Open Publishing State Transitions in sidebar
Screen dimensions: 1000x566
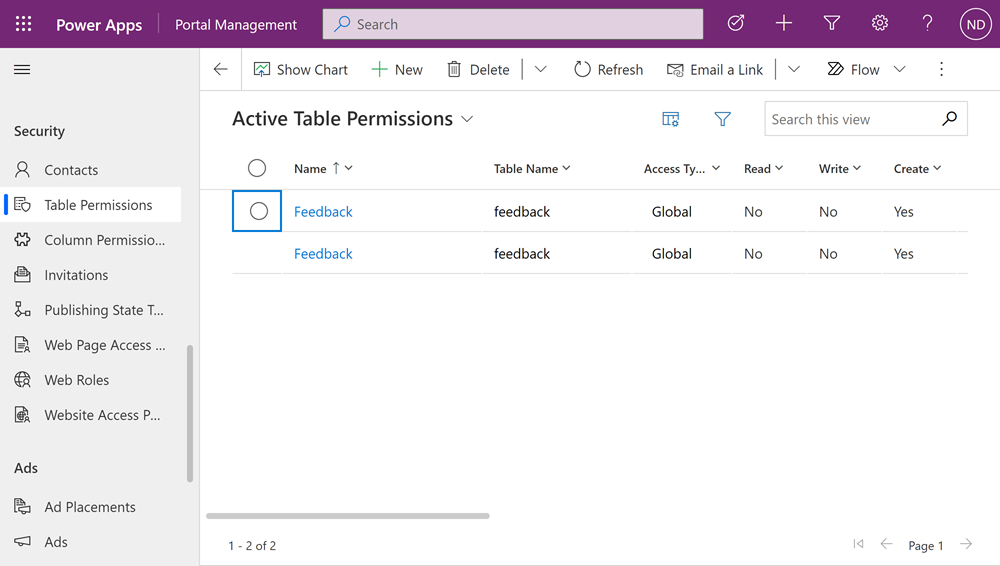[92, 310]
